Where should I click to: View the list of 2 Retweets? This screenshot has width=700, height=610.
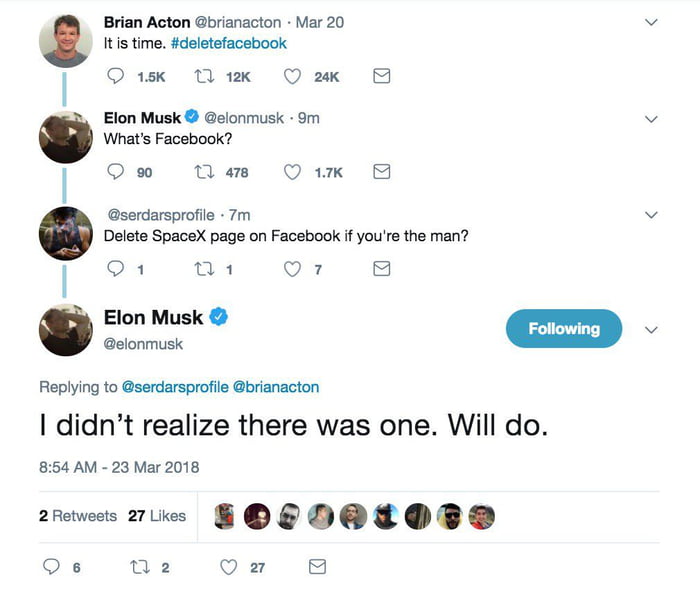click(x=78, y=516)
